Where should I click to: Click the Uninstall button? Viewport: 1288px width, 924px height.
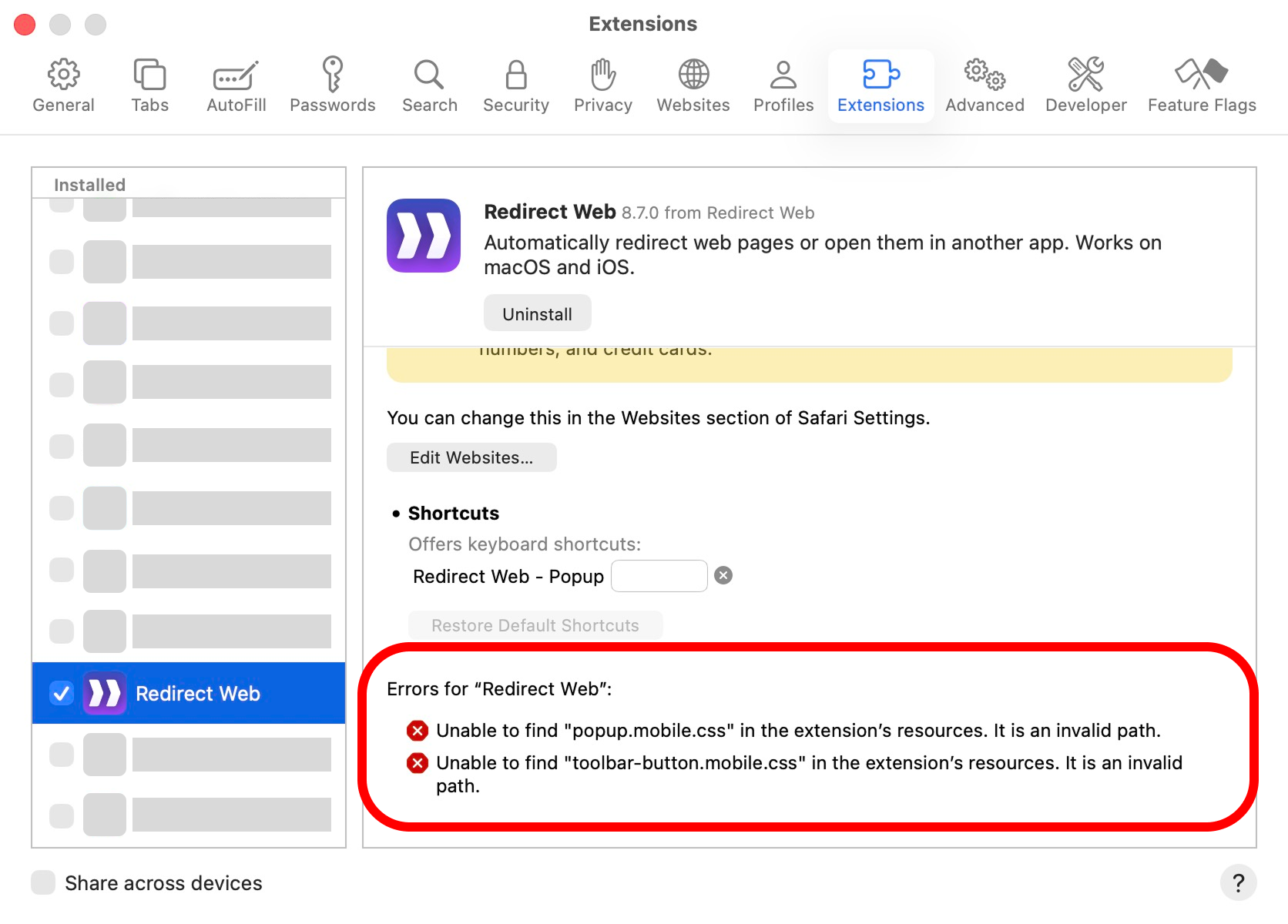click(x=537, y=313)
